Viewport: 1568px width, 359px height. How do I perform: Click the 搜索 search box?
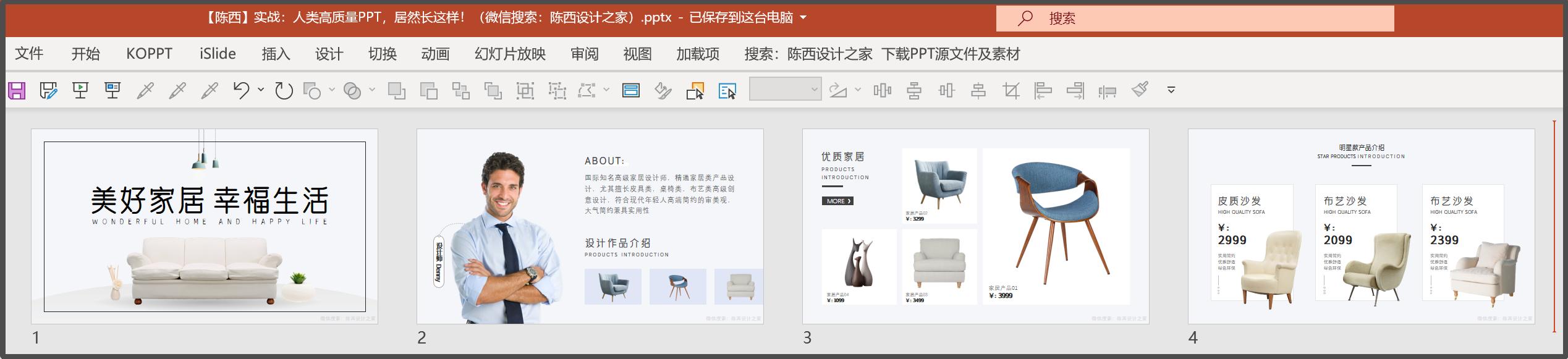click(x=1195, y=19)
